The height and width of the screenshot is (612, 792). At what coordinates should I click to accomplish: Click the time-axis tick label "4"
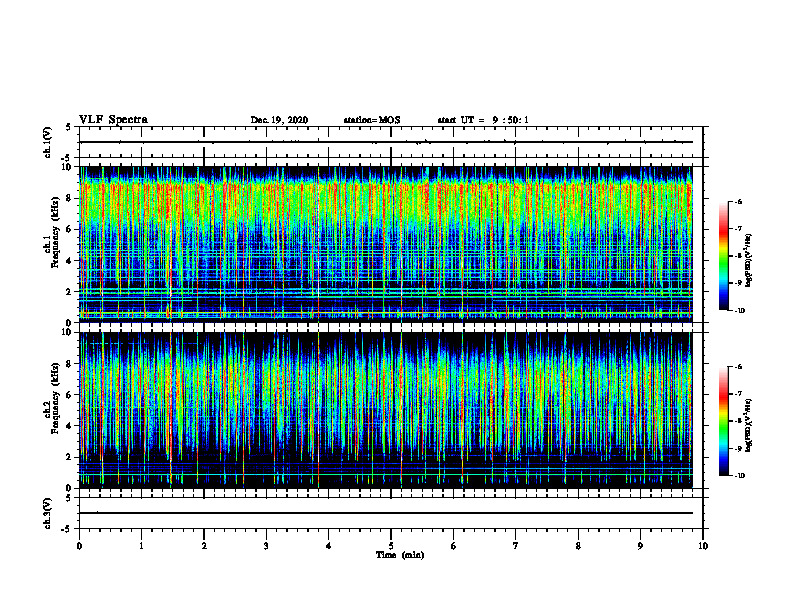329,546
